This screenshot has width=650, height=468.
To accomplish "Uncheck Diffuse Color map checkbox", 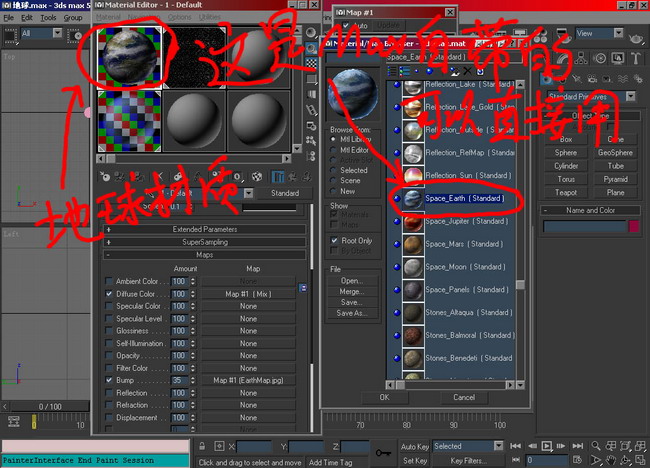I will [x=109, y=293].
